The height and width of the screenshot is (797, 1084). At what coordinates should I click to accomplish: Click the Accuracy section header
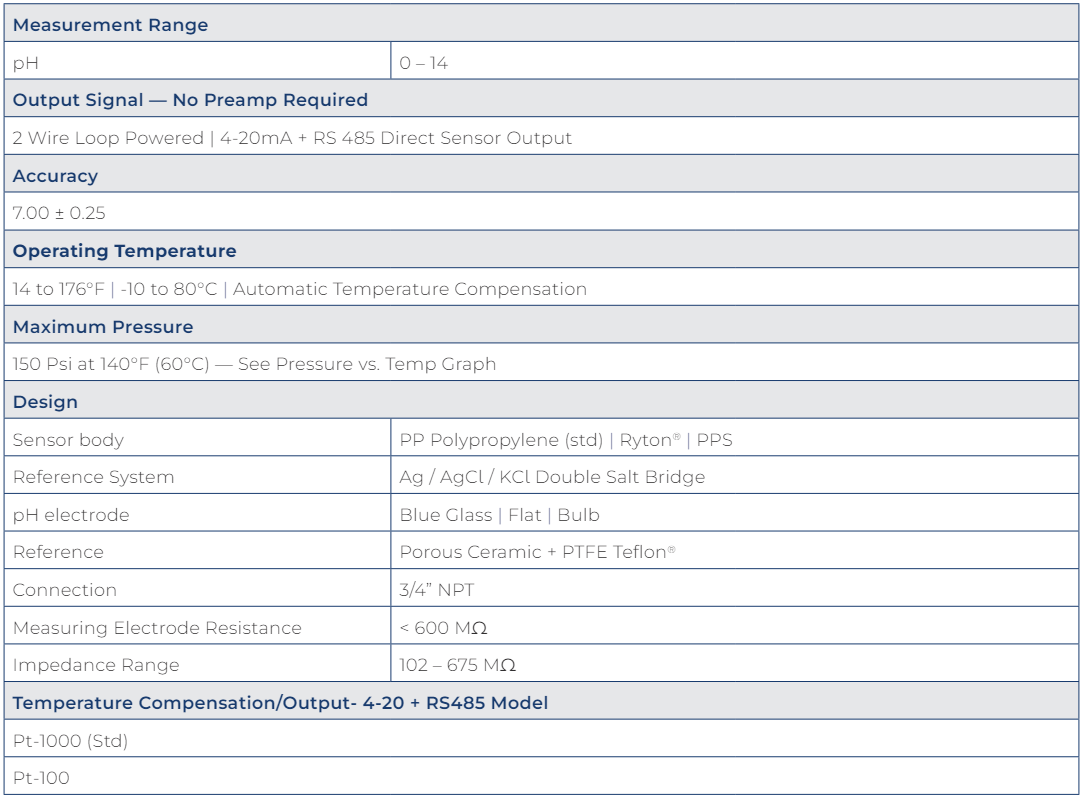(56, 176)
